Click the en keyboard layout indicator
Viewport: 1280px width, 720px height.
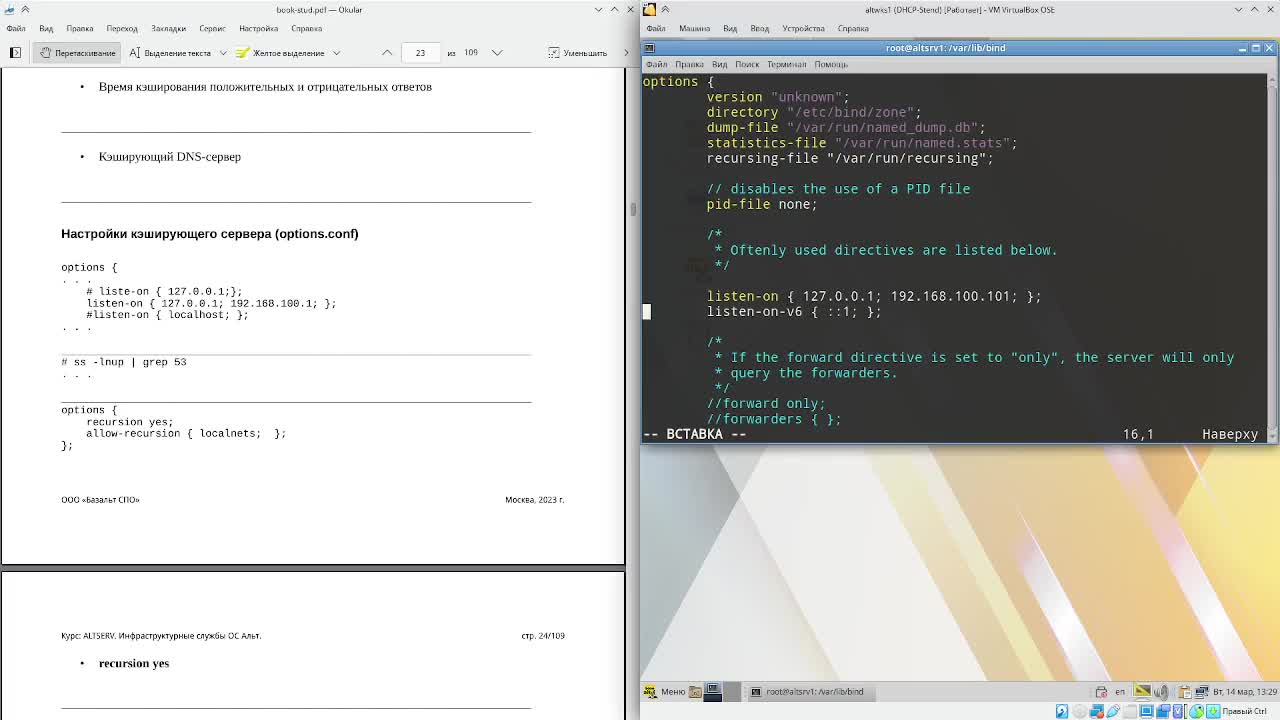[x=1119, y=691]
